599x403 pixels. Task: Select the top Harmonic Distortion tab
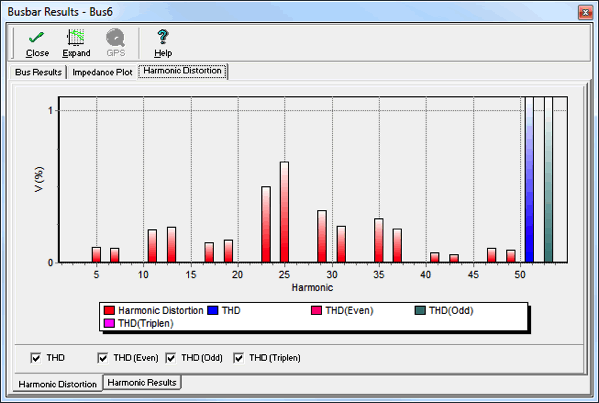183,71
